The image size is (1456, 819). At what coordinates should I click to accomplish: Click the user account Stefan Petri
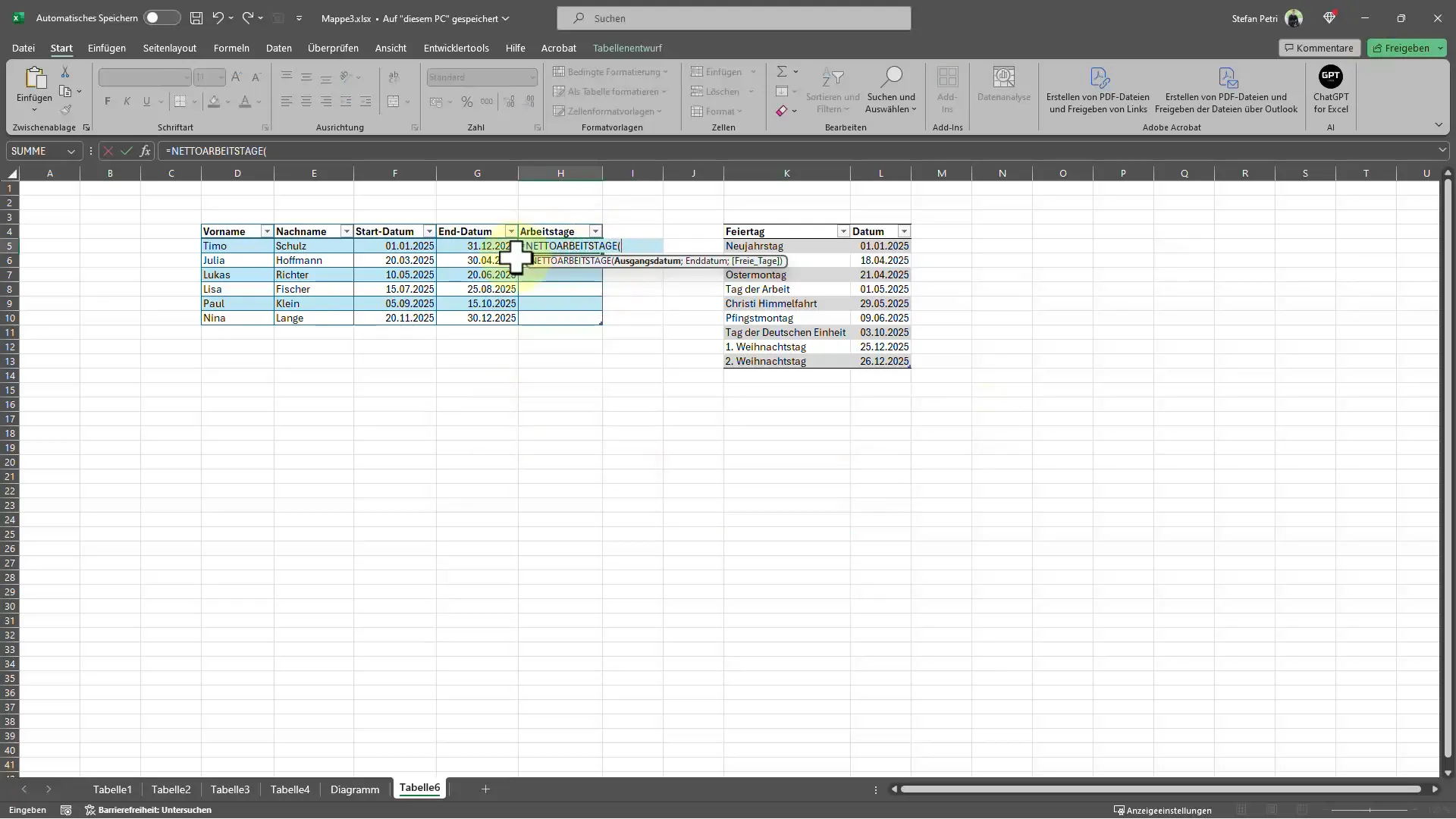[1266, 18]
